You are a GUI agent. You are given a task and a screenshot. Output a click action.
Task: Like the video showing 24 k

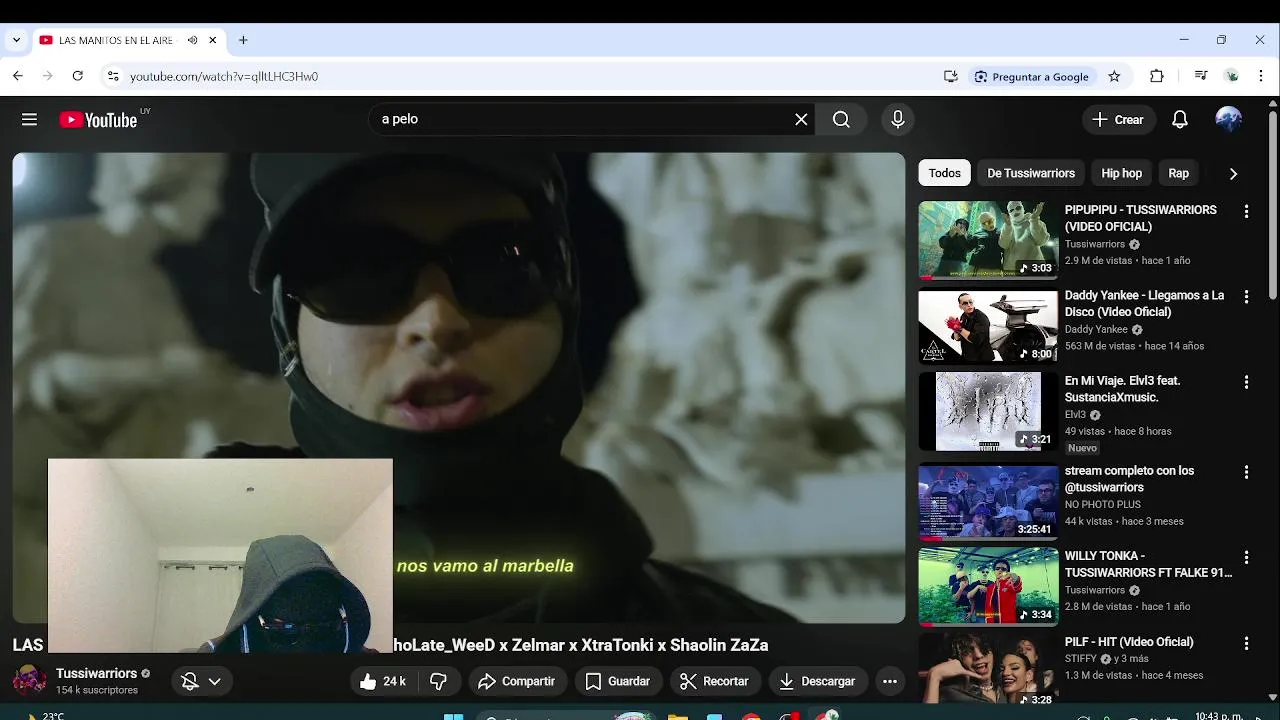[383, 681]
